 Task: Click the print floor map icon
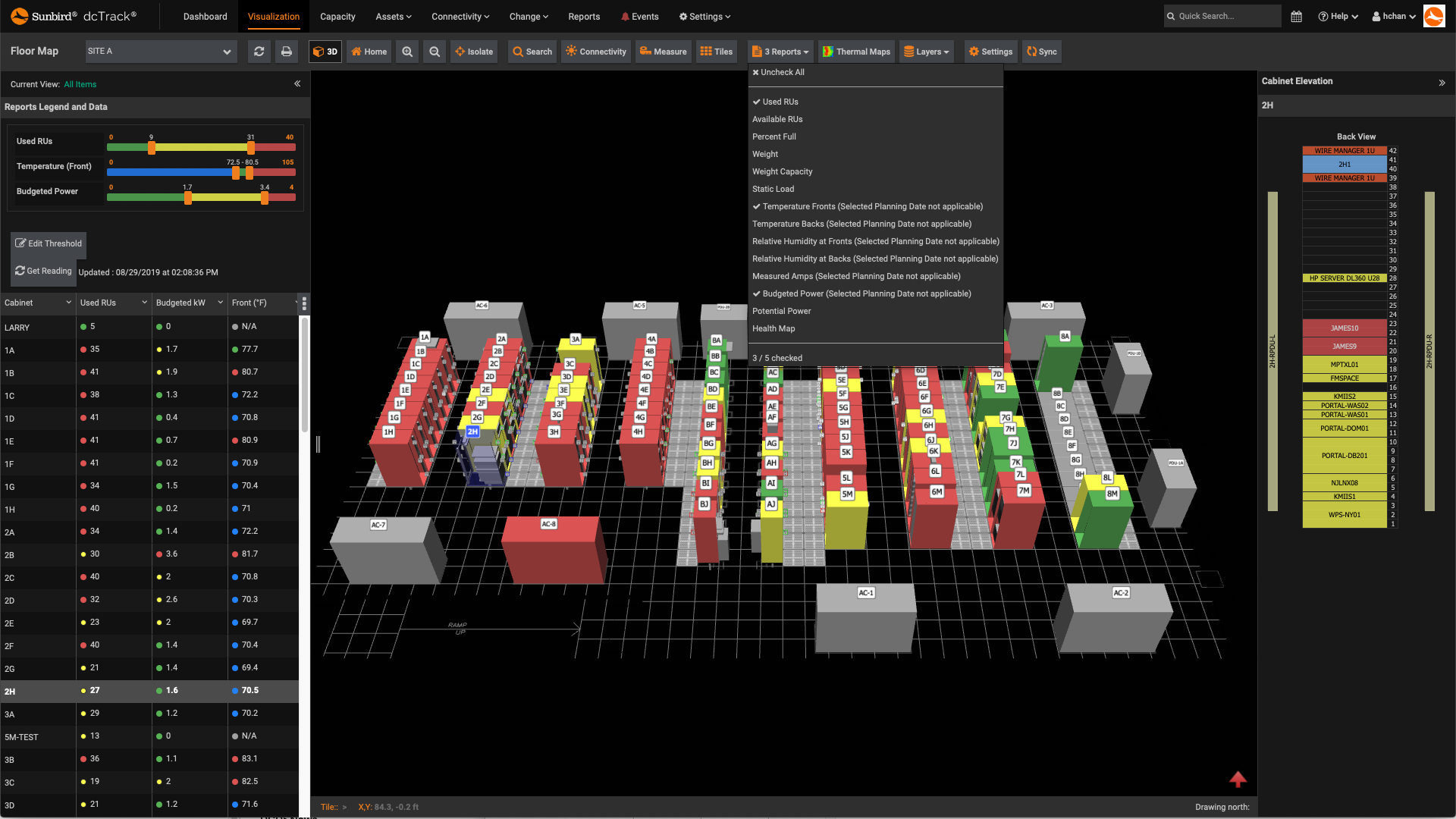(x=287, y=52)
